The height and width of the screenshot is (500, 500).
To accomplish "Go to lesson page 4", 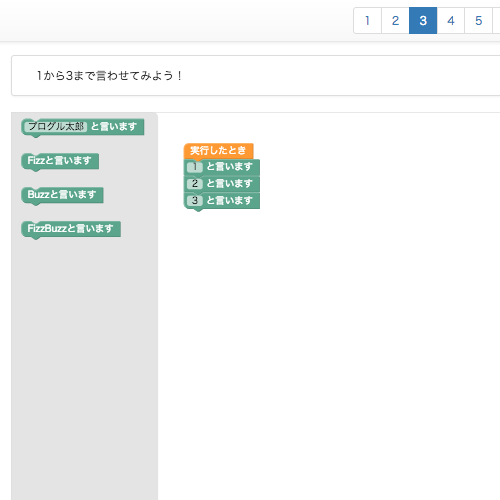I will coord(451,21).
